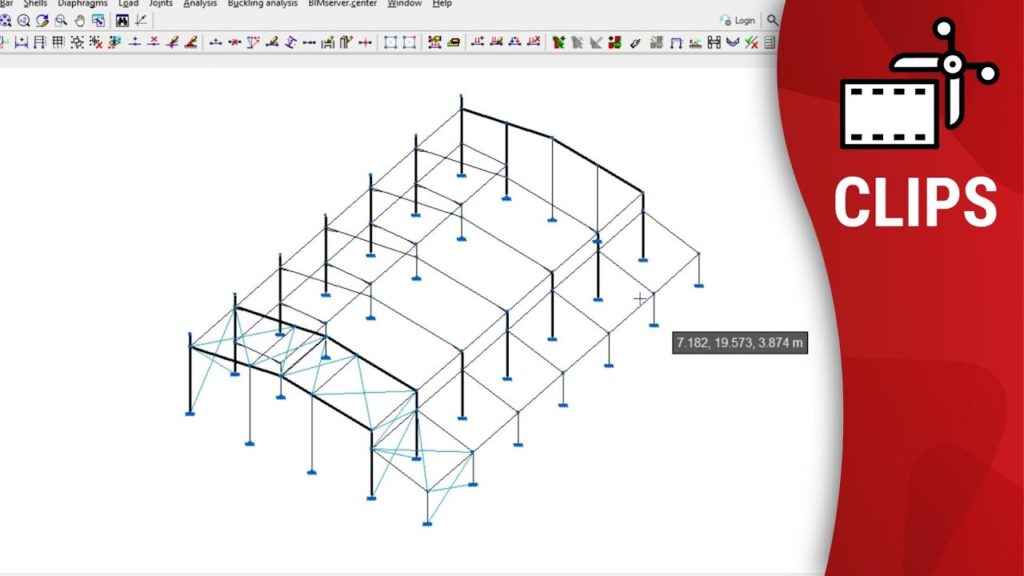Open the Buckling analysis menu
Screen dimensions: 1024x576
coord(262,4)
